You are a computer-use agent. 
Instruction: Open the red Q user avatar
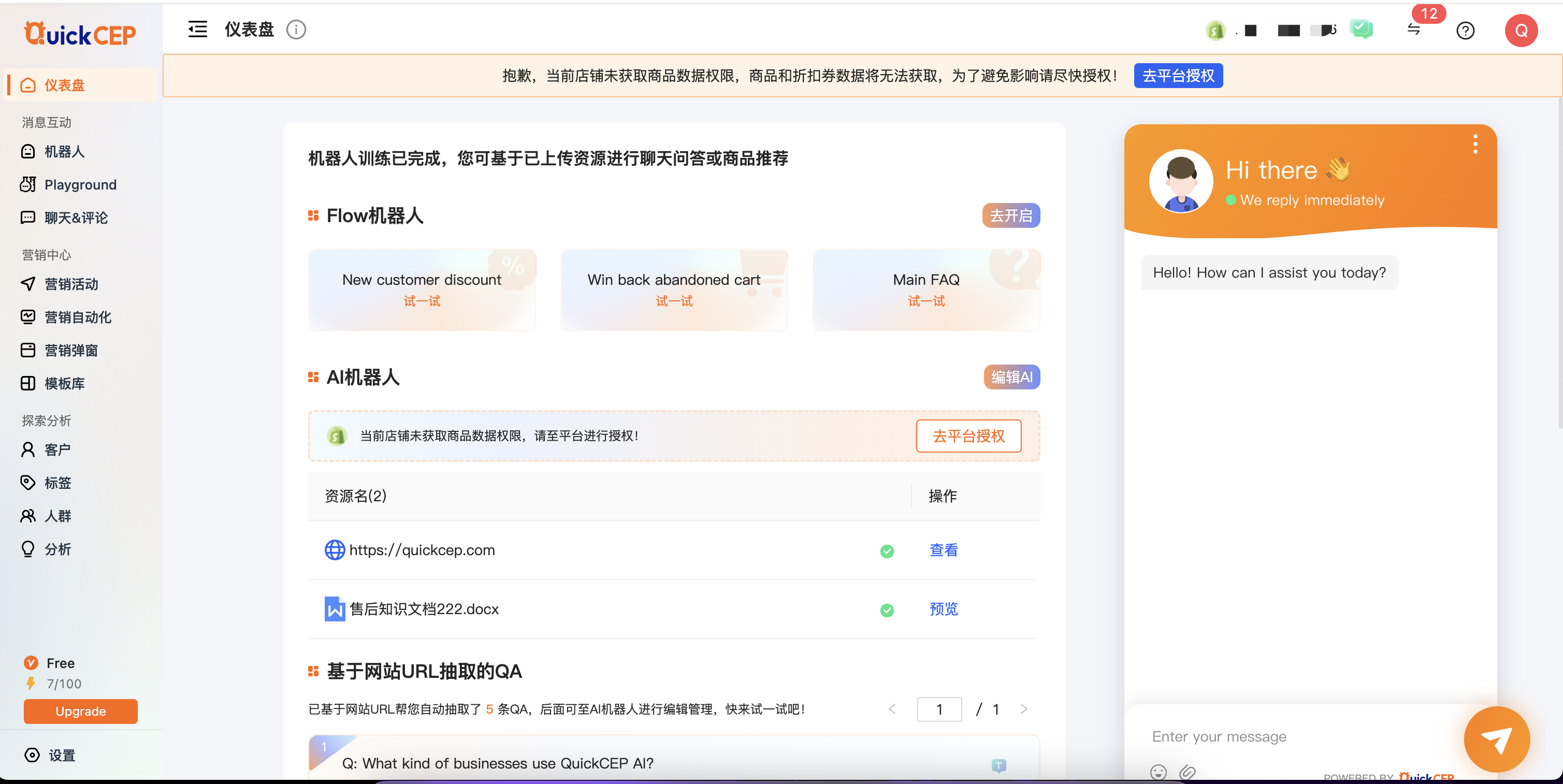pyautogui.click(x=1521, y=31)
